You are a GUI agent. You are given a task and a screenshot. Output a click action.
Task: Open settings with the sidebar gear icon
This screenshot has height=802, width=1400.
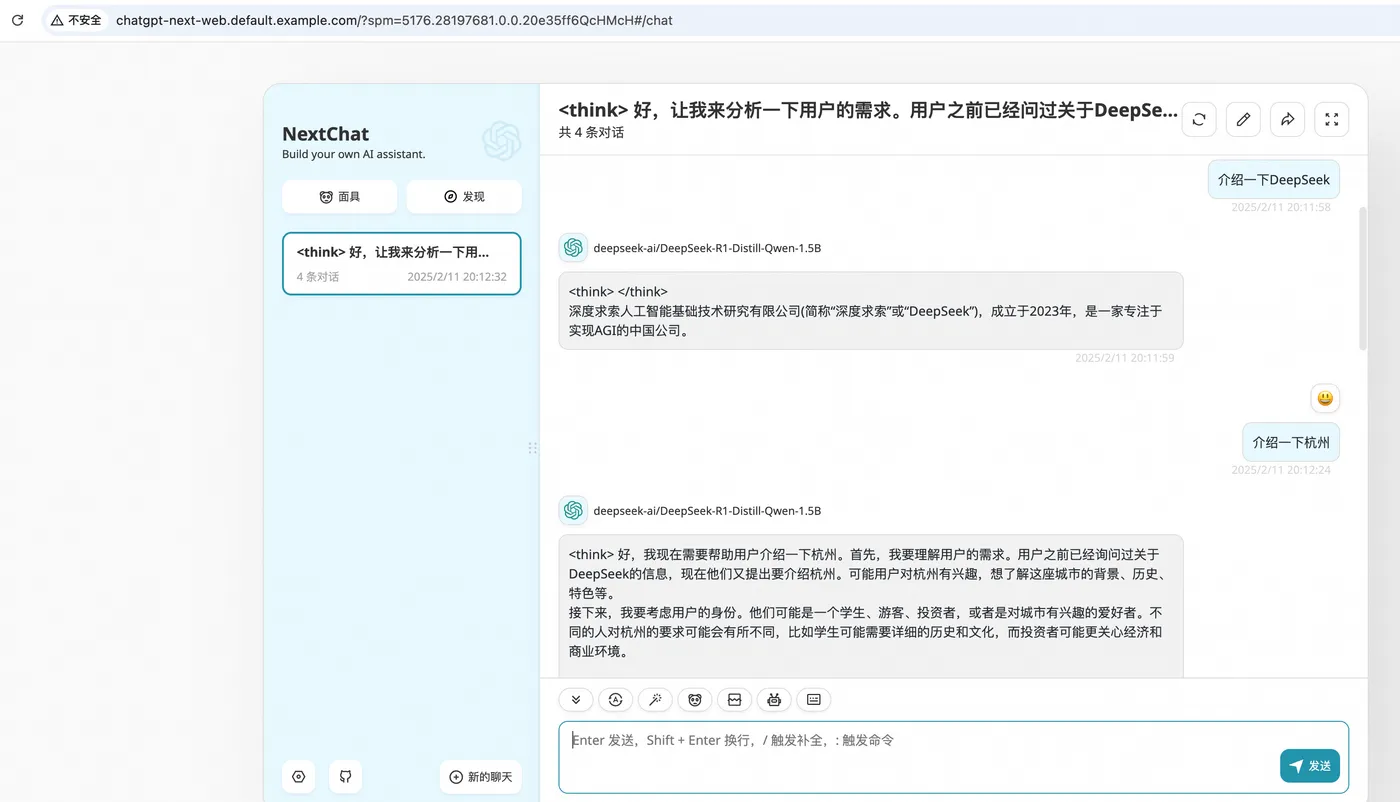click(x=298, y=777)
